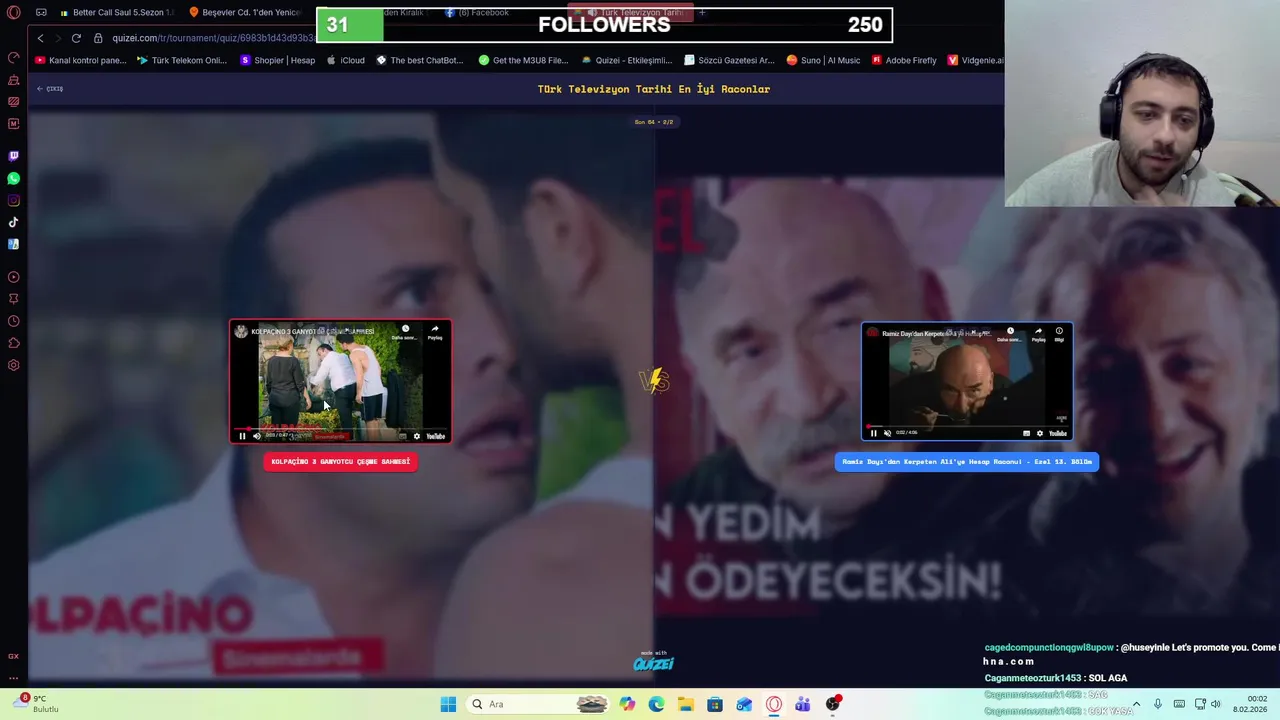Image resolution: width=1280 pixels, height=720 pixels.
Task: Open Twitch in Opera sidebar
Action: pyautogui.click(x=14, y=156)
